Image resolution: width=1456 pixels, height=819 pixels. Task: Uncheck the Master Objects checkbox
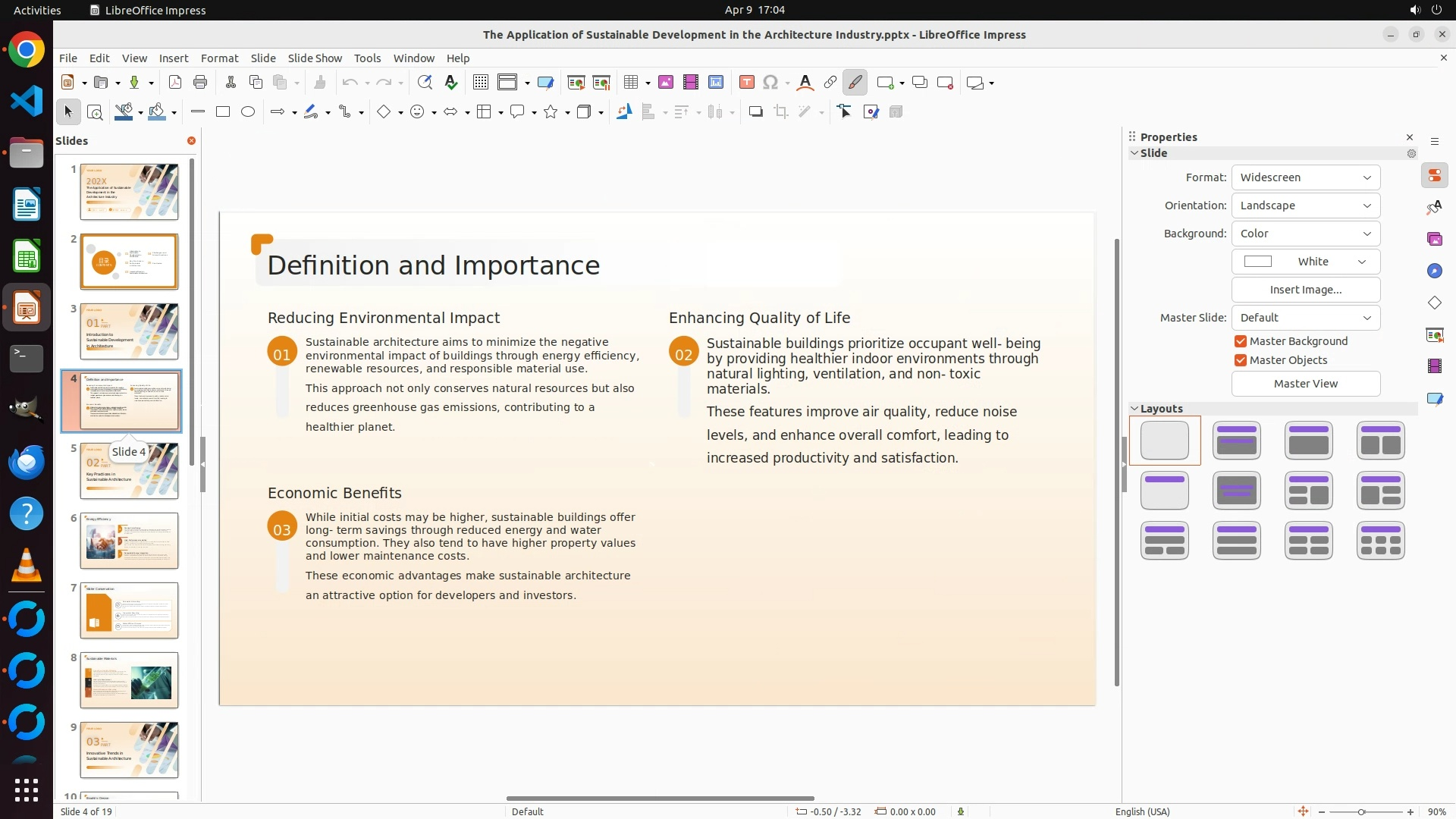tap(1241, 360)
